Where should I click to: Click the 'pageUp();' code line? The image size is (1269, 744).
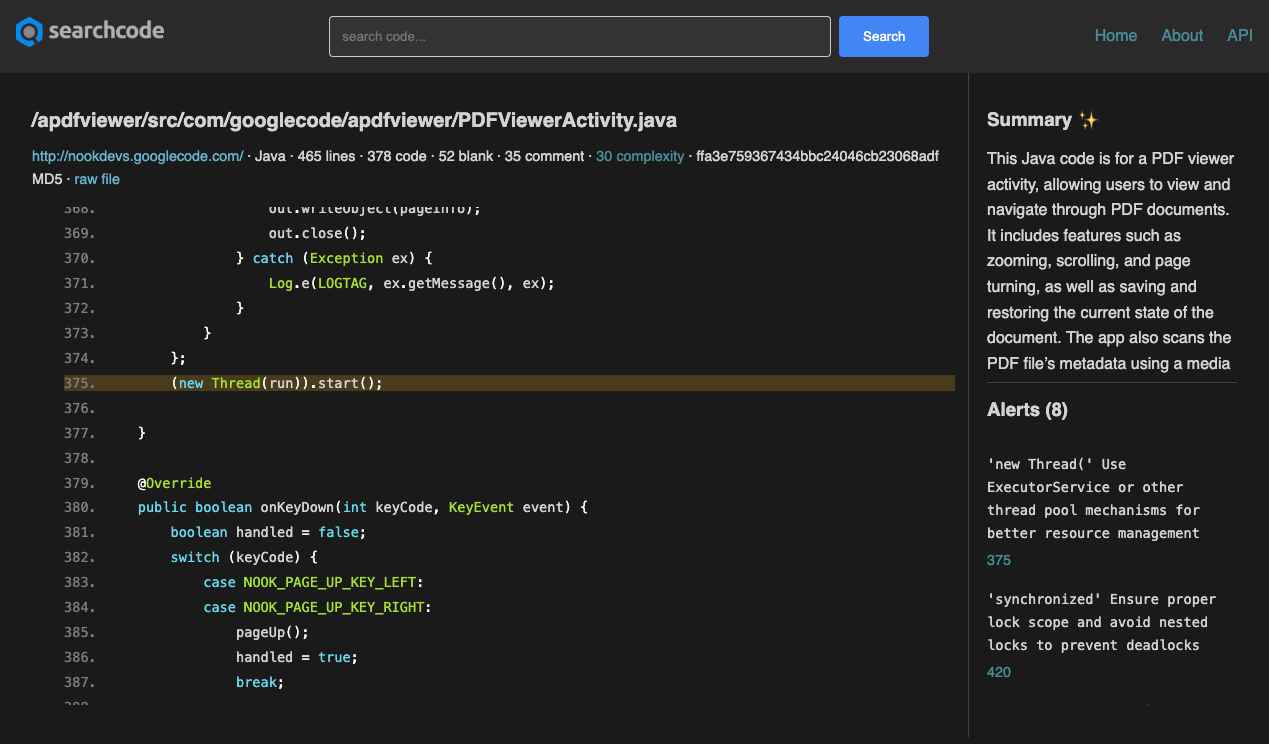(x=273, y=632)
